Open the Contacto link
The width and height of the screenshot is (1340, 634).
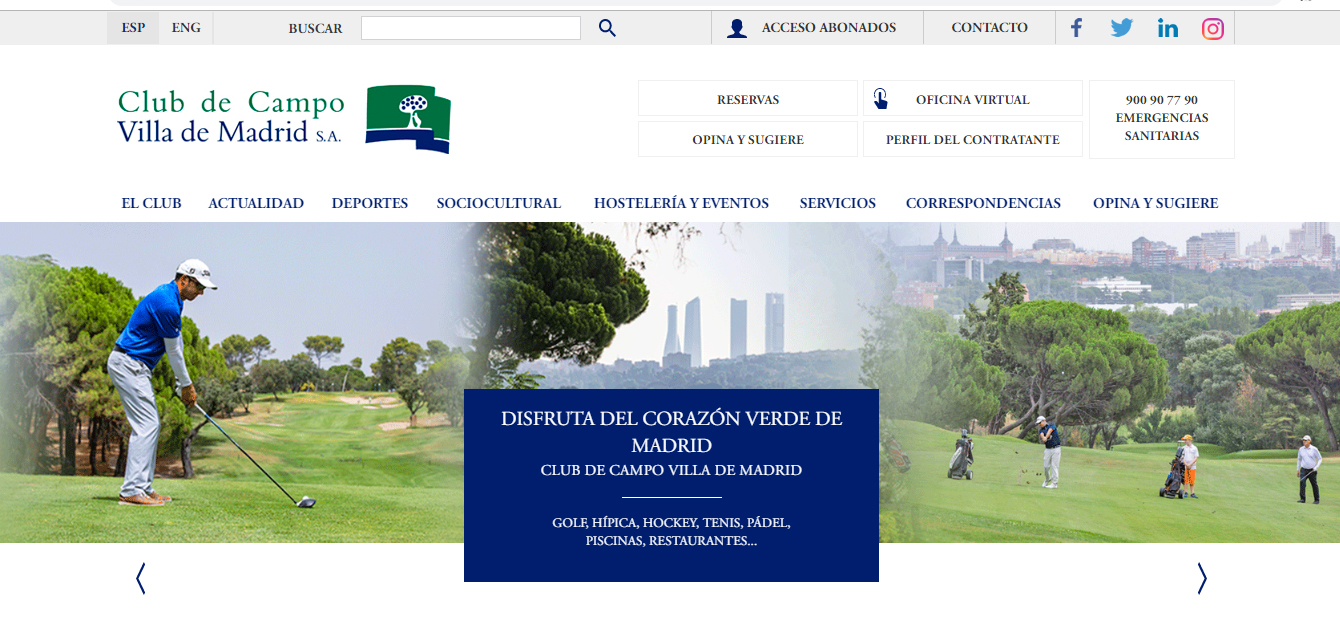click(989, 28)
